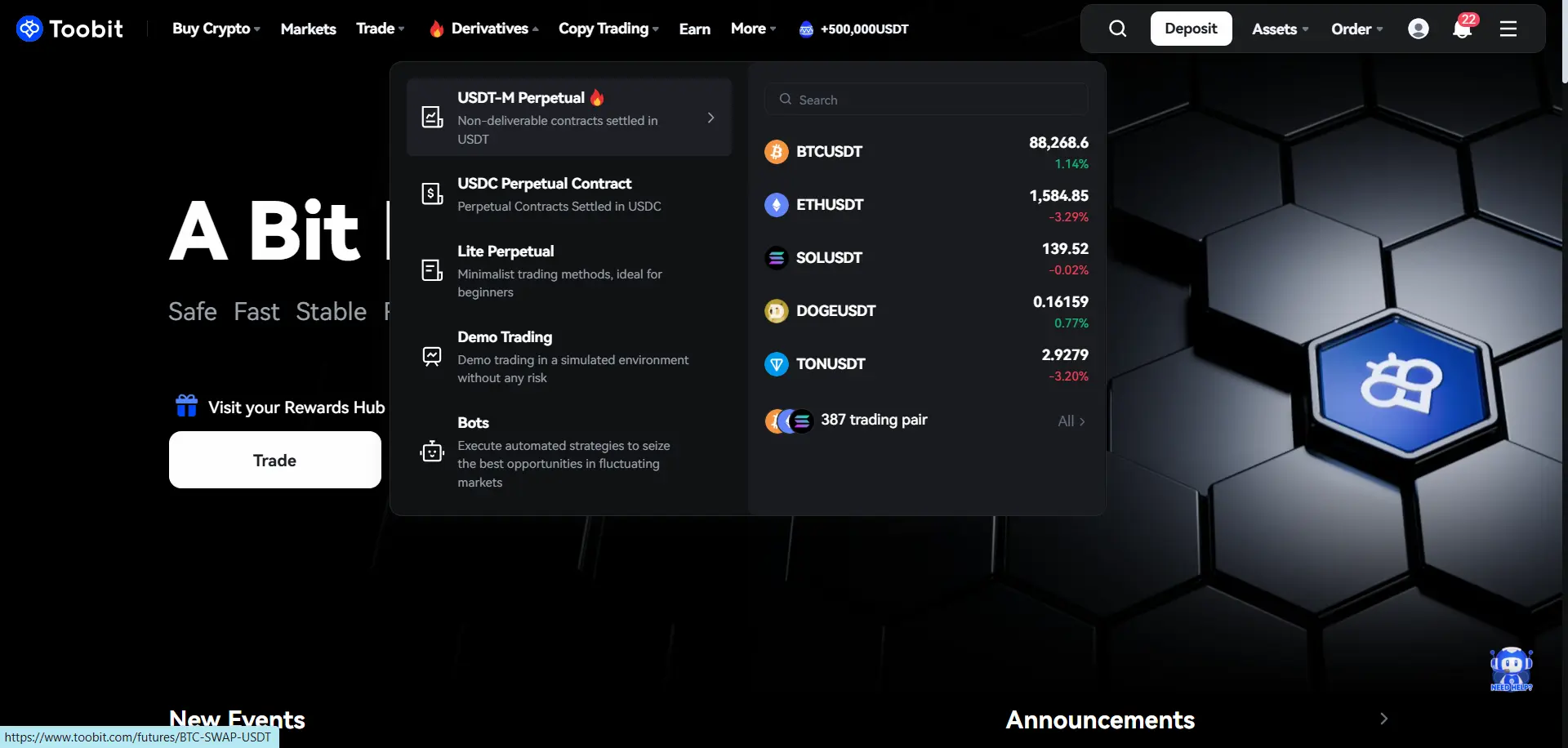This screenshot has height=748, width=1568.
Task: Expand the Buy Crypto dropdown
Action: 216,29
